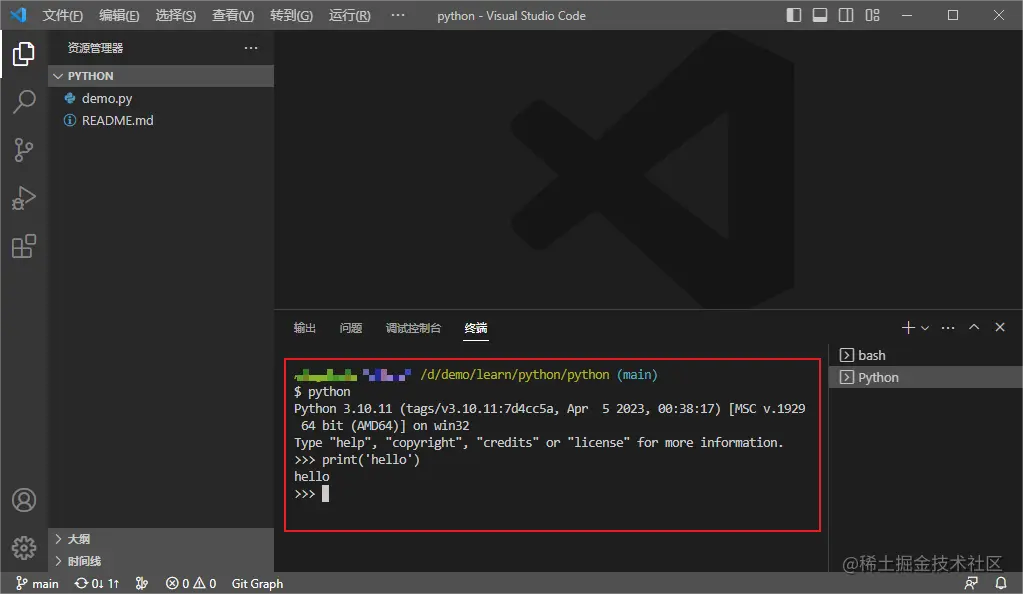Expand the 大纲 outline section
Screen dimensions: 1023x594
(x=161, y=539)
